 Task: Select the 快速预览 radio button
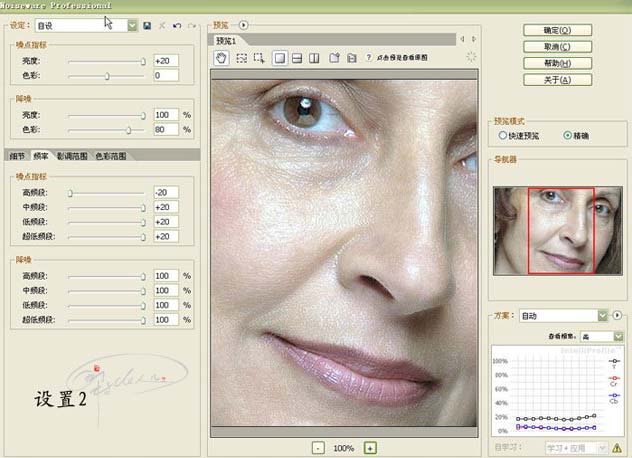502,135
